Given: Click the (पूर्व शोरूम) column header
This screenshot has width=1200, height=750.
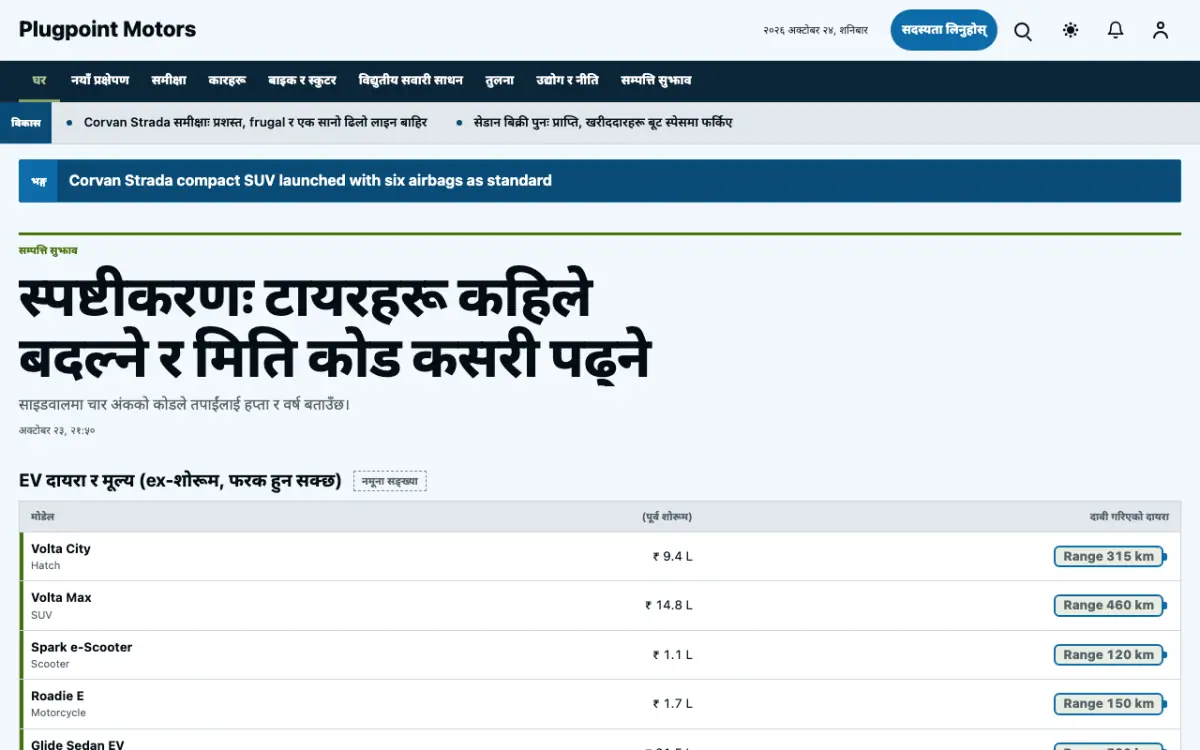Looking at the screenshot, I should pos(667,517).
